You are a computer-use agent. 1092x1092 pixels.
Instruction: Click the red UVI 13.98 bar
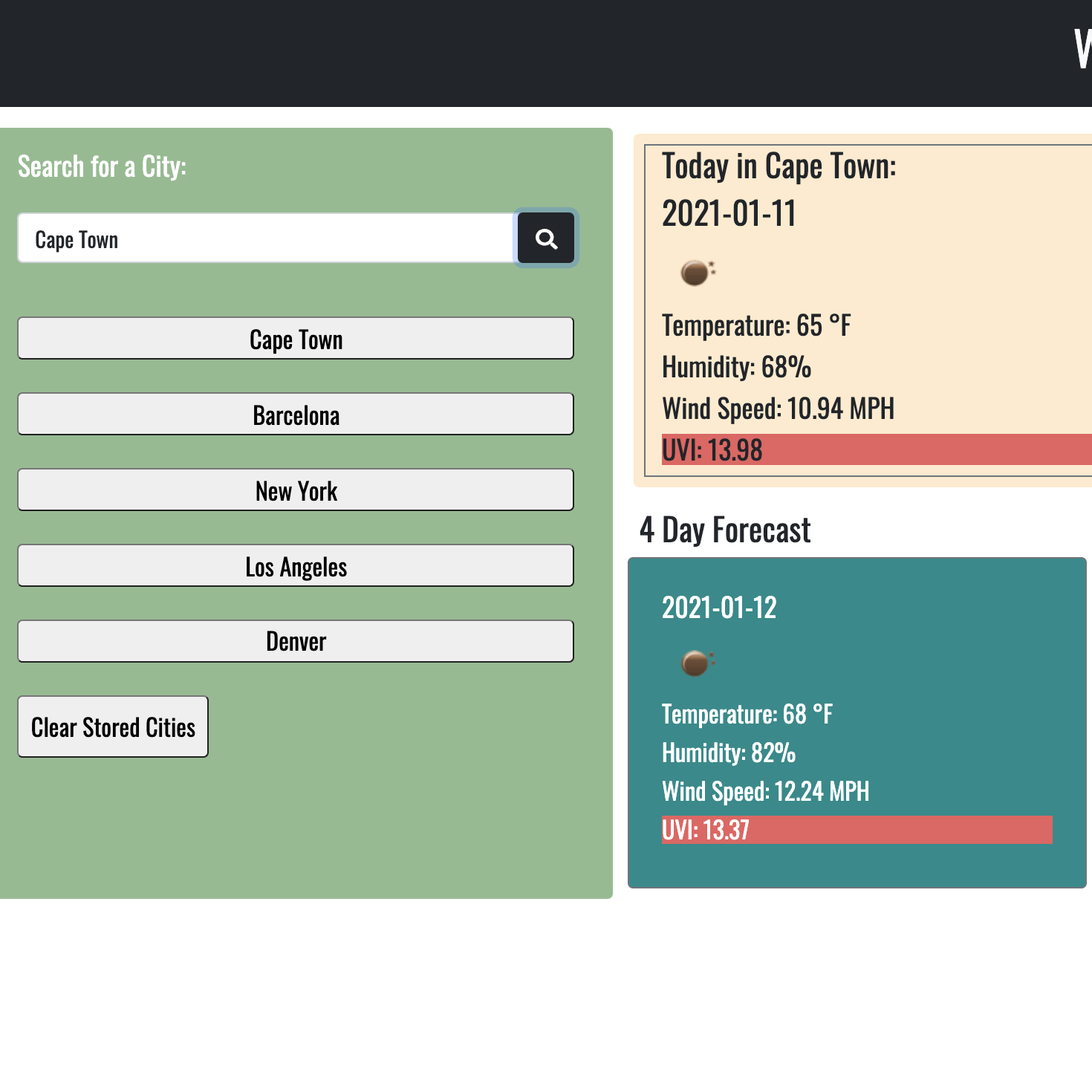tap(877, 450)
